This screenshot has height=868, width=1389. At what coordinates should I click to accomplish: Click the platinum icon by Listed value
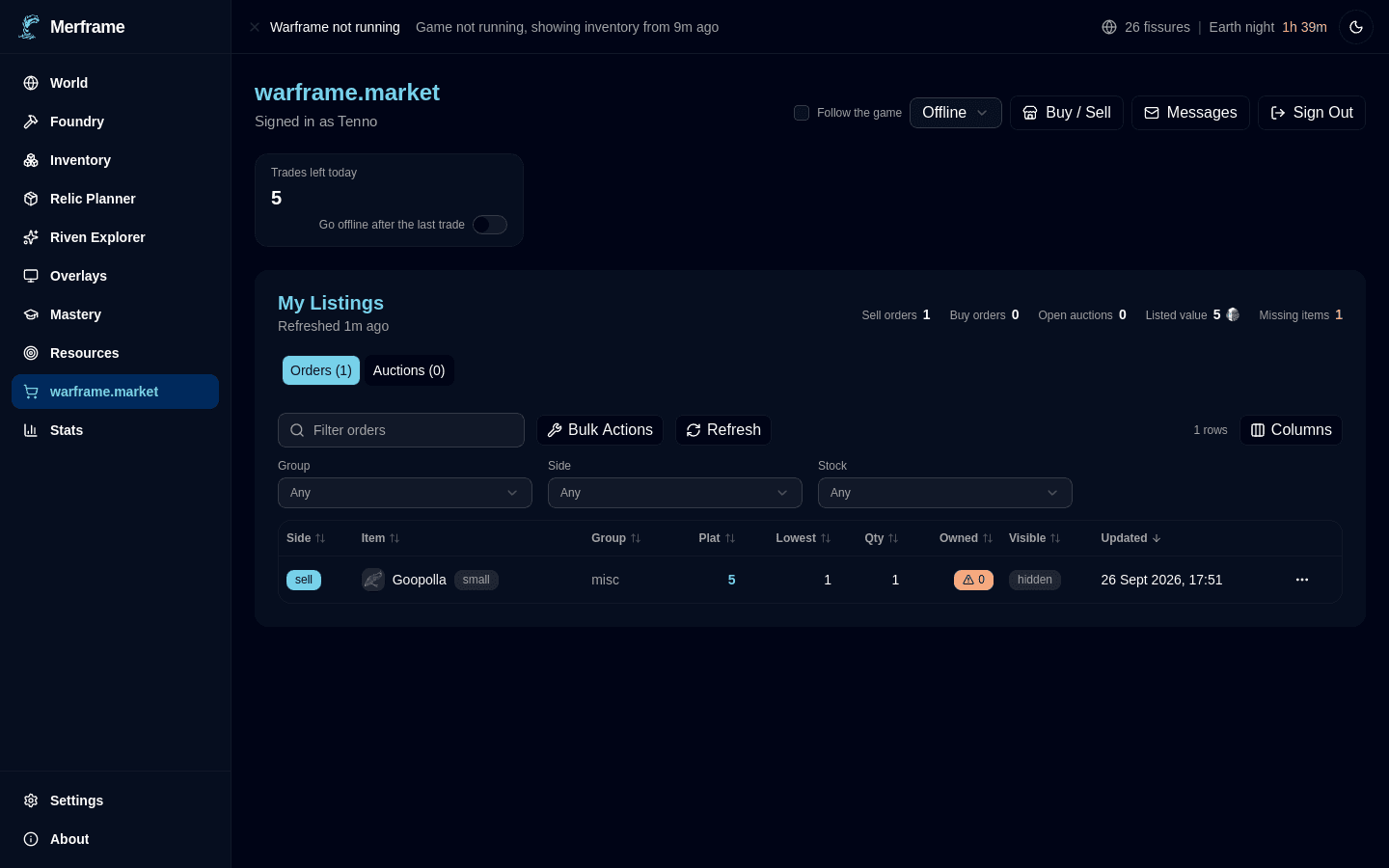pos(1233,314)
